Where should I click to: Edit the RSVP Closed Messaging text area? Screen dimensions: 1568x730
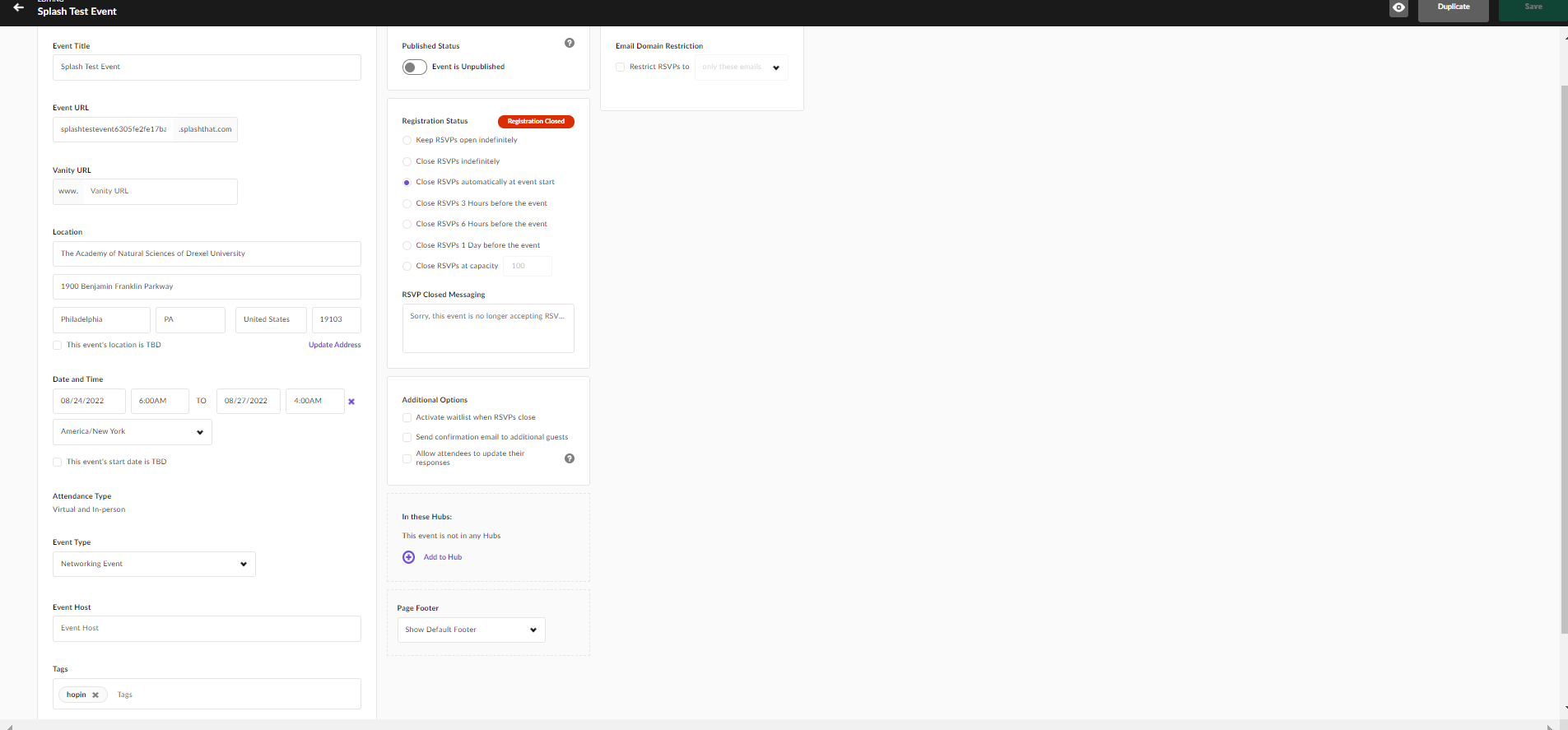[488, 328]
